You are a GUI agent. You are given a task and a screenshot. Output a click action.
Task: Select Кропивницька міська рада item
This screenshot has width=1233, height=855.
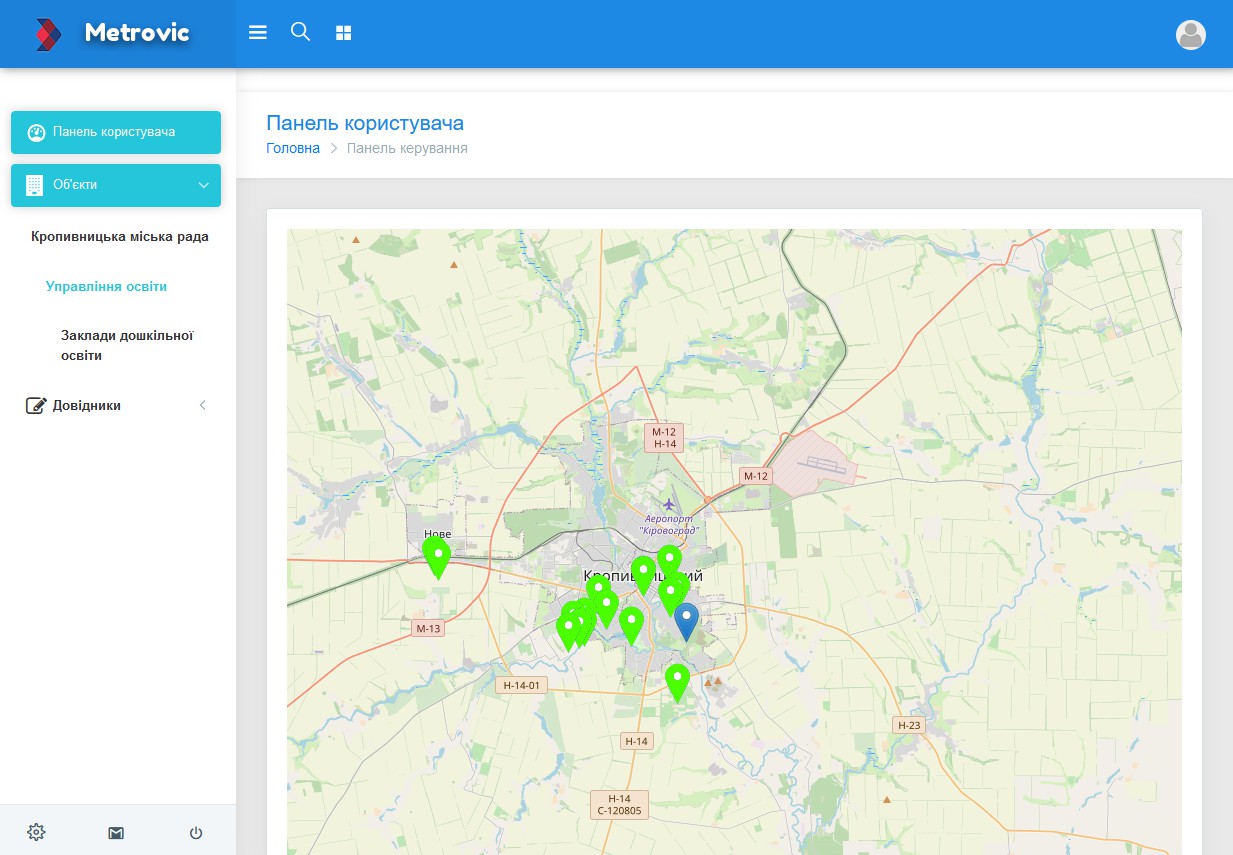[120, 237]
